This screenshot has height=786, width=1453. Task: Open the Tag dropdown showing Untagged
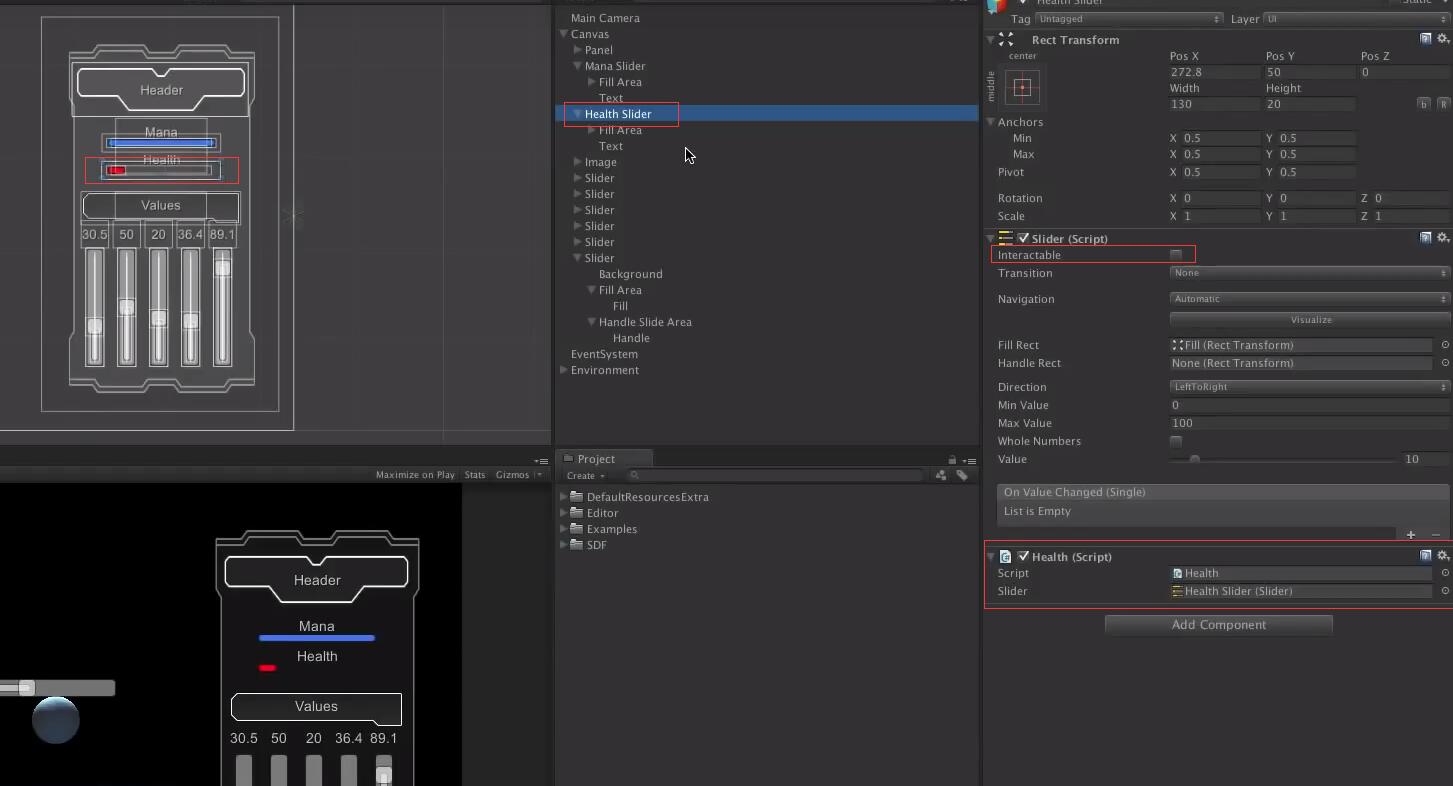pyautogui.click(x=1128, y=19)
